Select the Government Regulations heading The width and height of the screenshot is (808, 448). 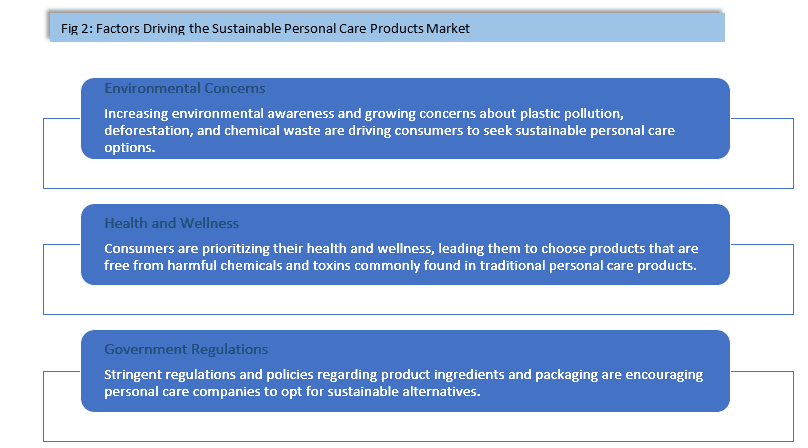pyautogui.click(x=186, y=349)
